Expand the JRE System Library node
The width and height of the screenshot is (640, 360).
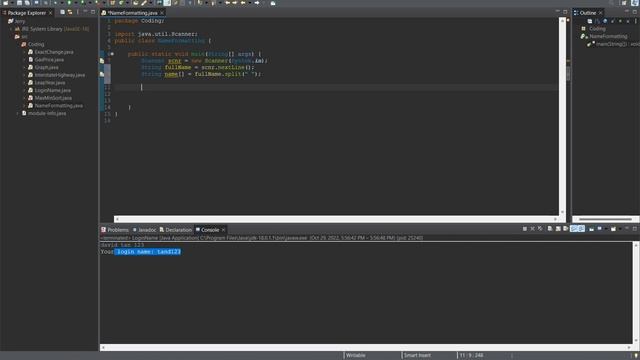point(11,29)
